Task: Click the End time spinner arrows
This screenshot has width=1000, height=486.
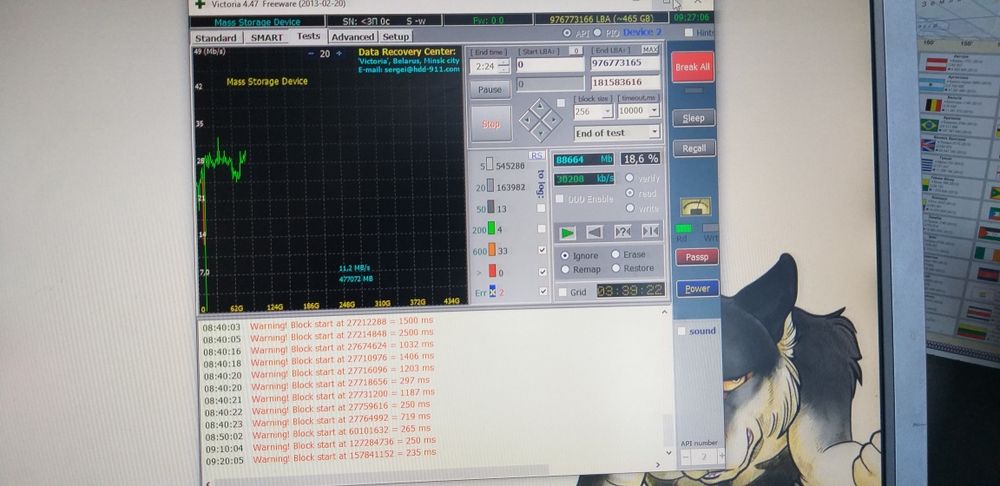Action: point(504,66)
